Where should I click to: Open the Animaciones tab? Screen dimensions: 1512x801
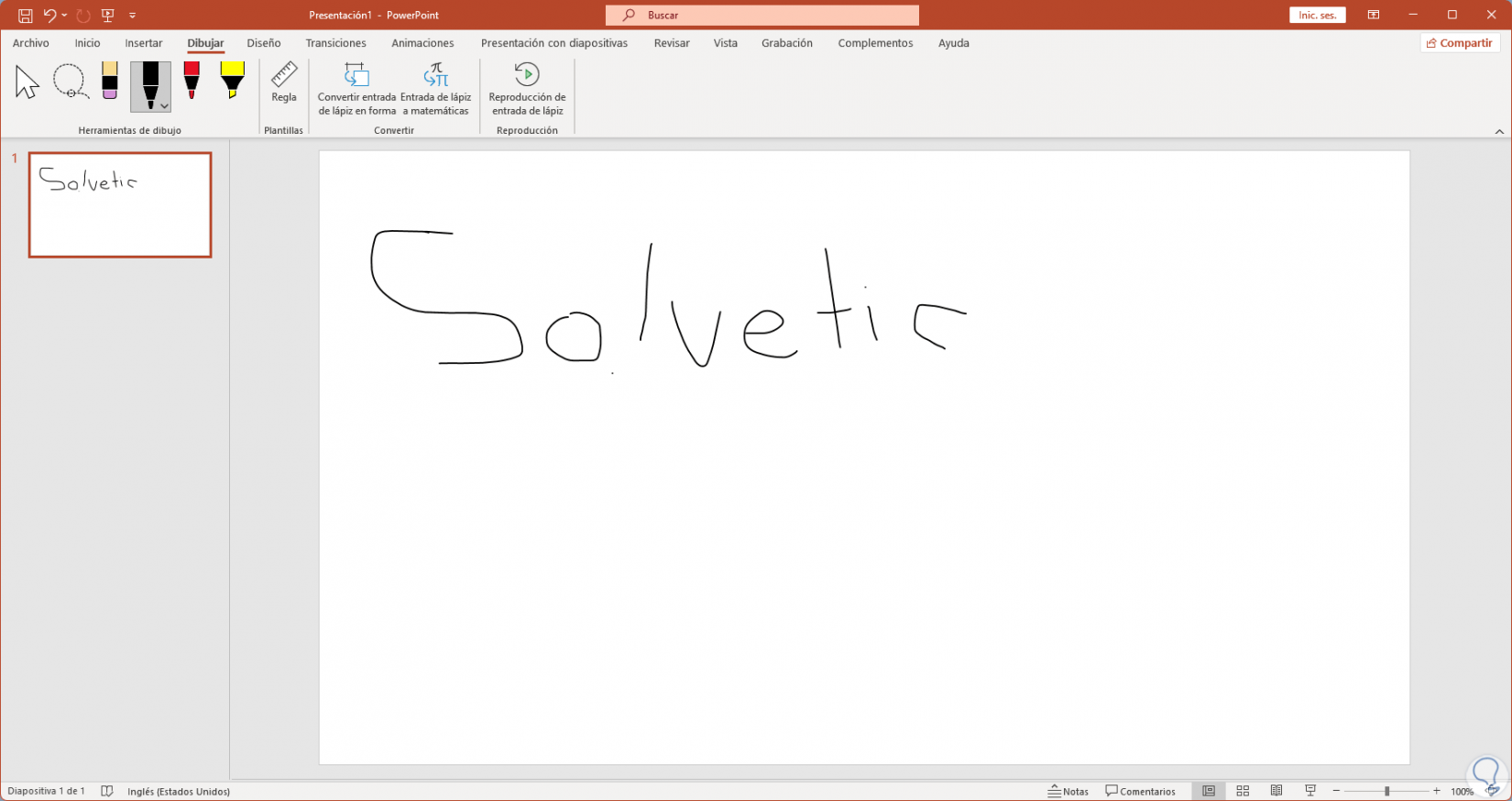(x=422, y=43)
